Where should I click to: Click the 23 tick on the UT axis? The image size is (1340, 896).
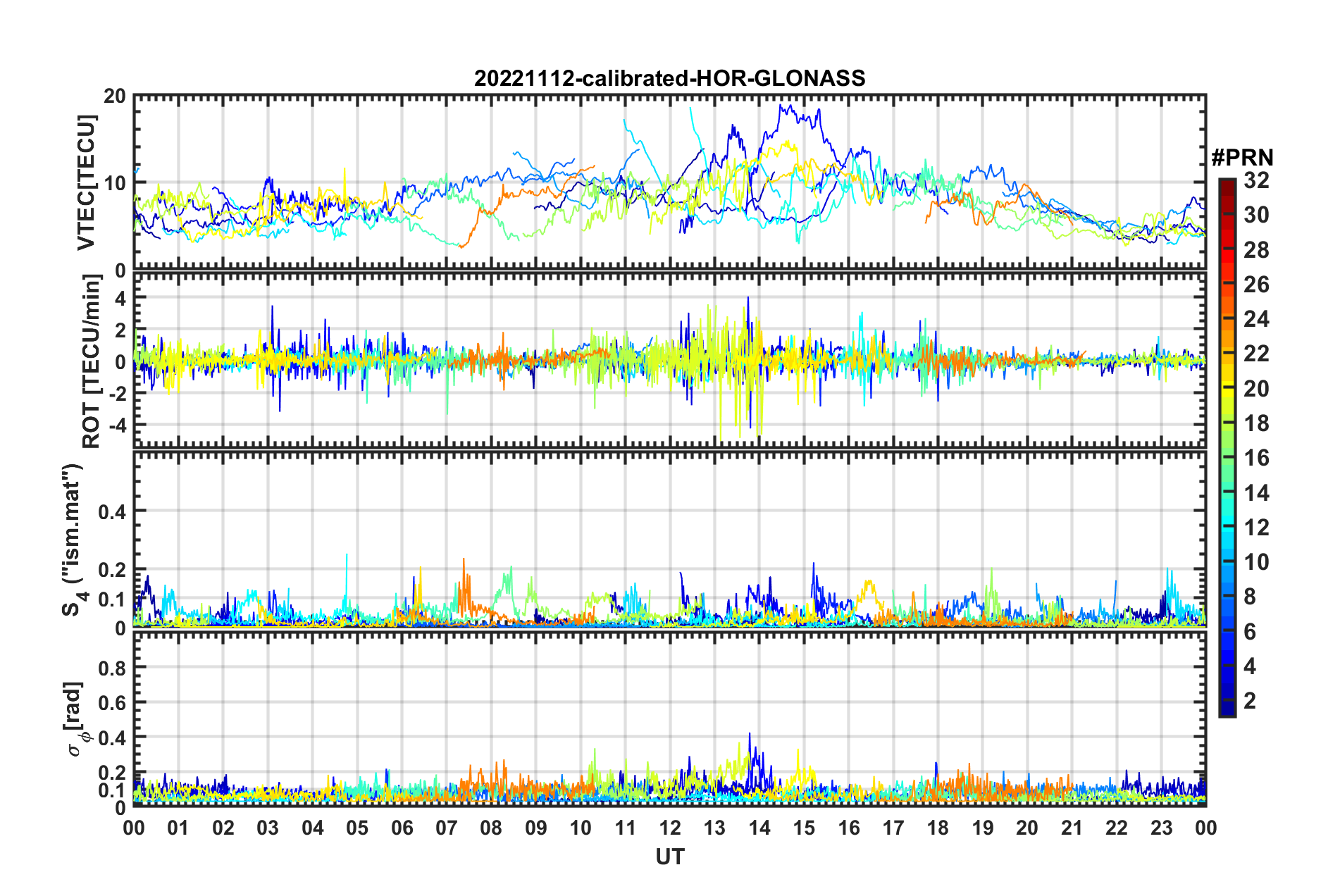(1161, 828)
